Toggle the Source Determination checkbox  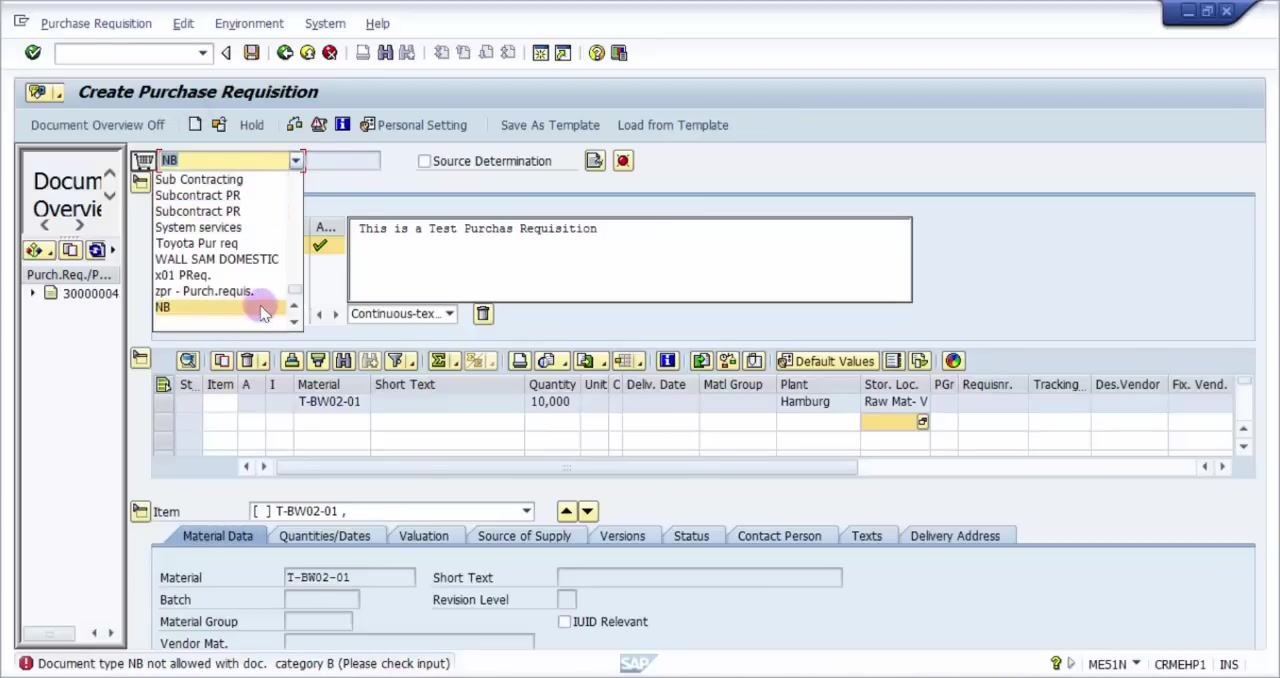tap(424, 161)
